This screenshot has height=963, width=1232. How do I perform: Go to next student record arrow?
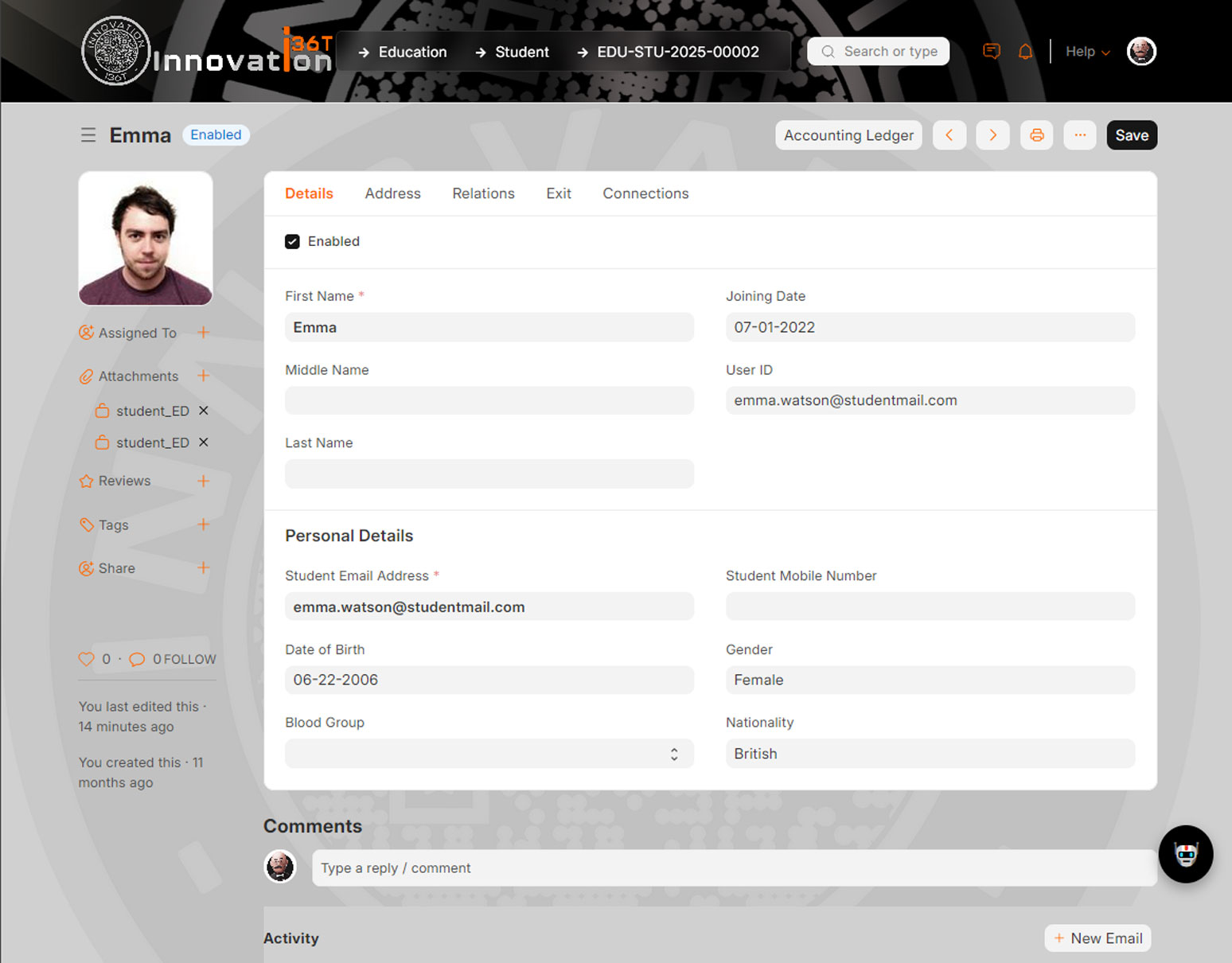[x=992, y=135]
